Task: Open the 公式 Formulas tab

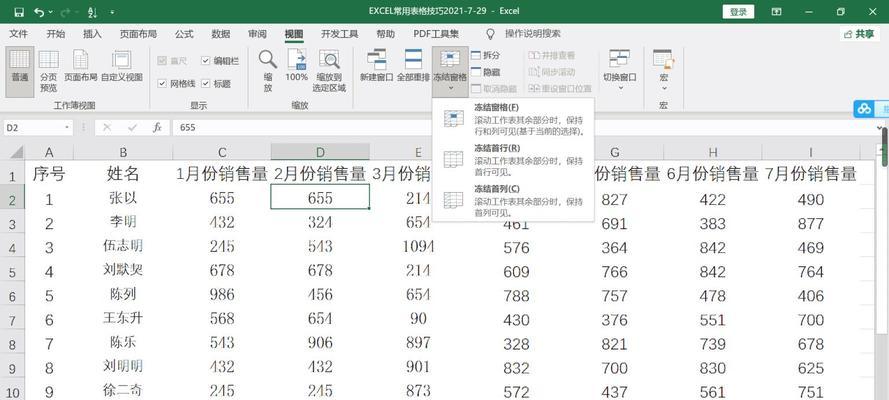Action: pos(184,34)
